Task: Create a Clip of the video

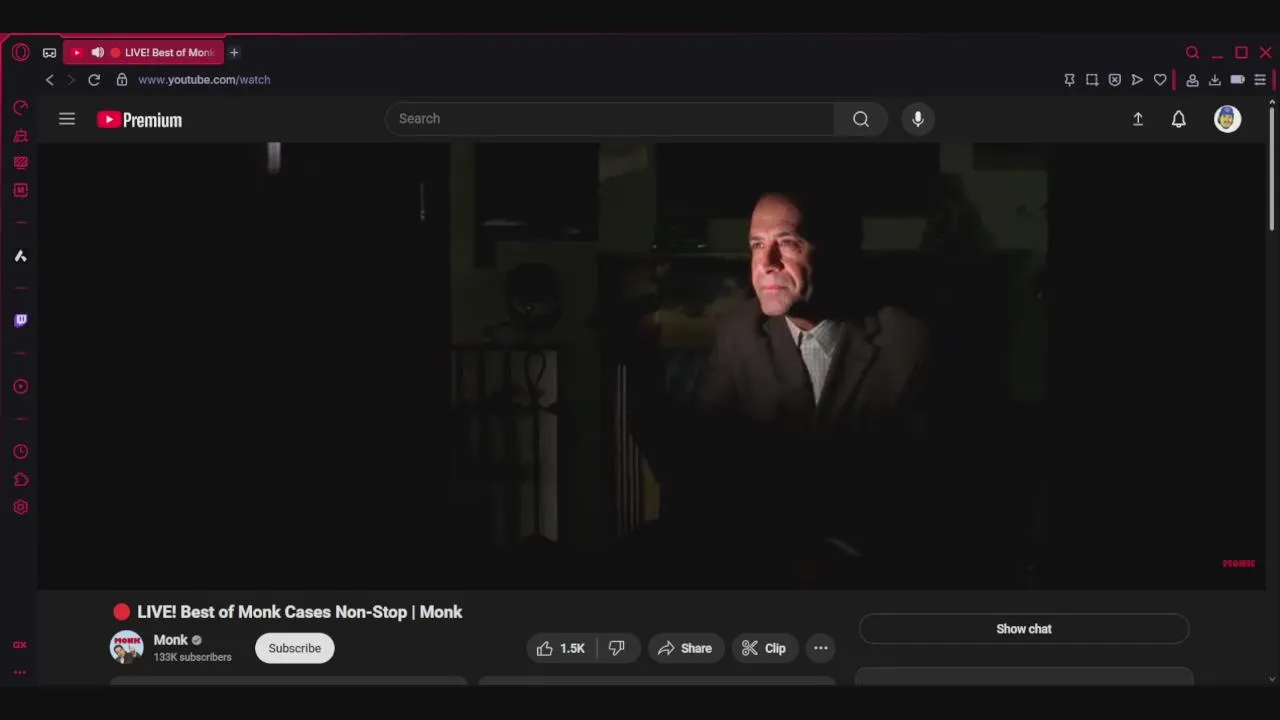Action: pyautogui.click(x=764, y=648)
